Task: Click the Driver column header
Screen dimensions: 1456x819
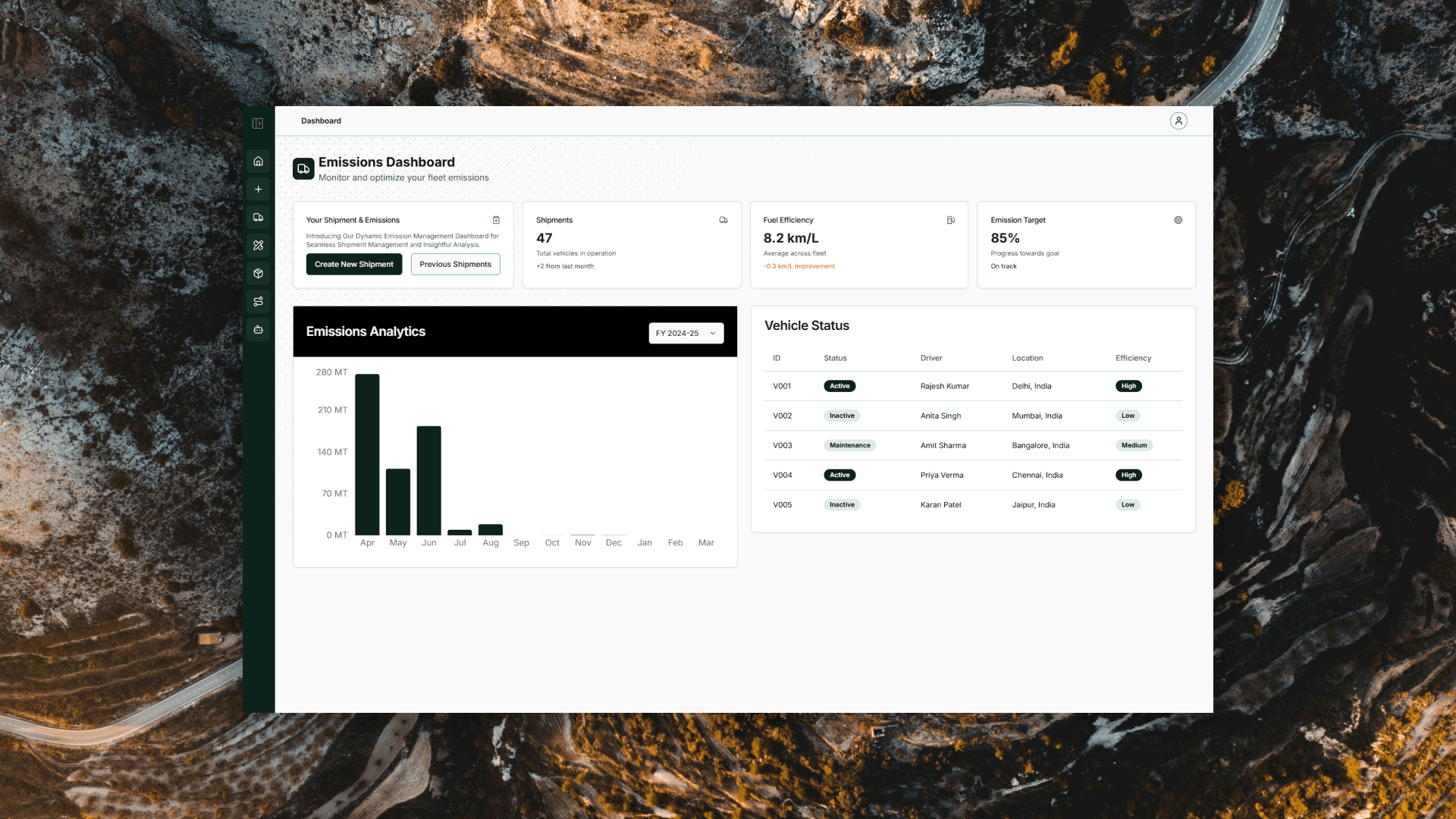Action: (931, 358)
